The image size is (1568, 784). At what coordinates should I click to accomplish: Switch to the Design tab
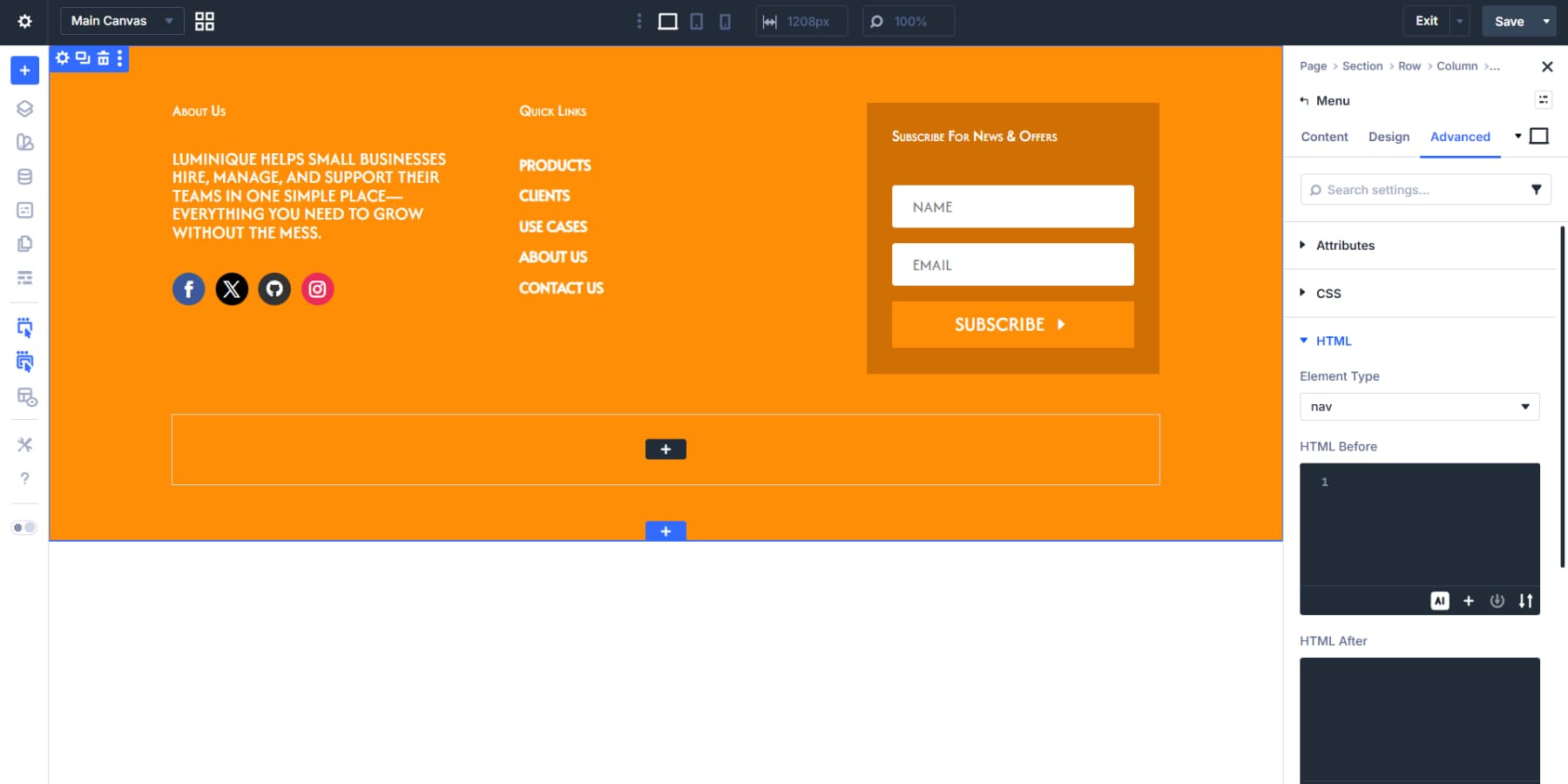(x=1389, y=137)
